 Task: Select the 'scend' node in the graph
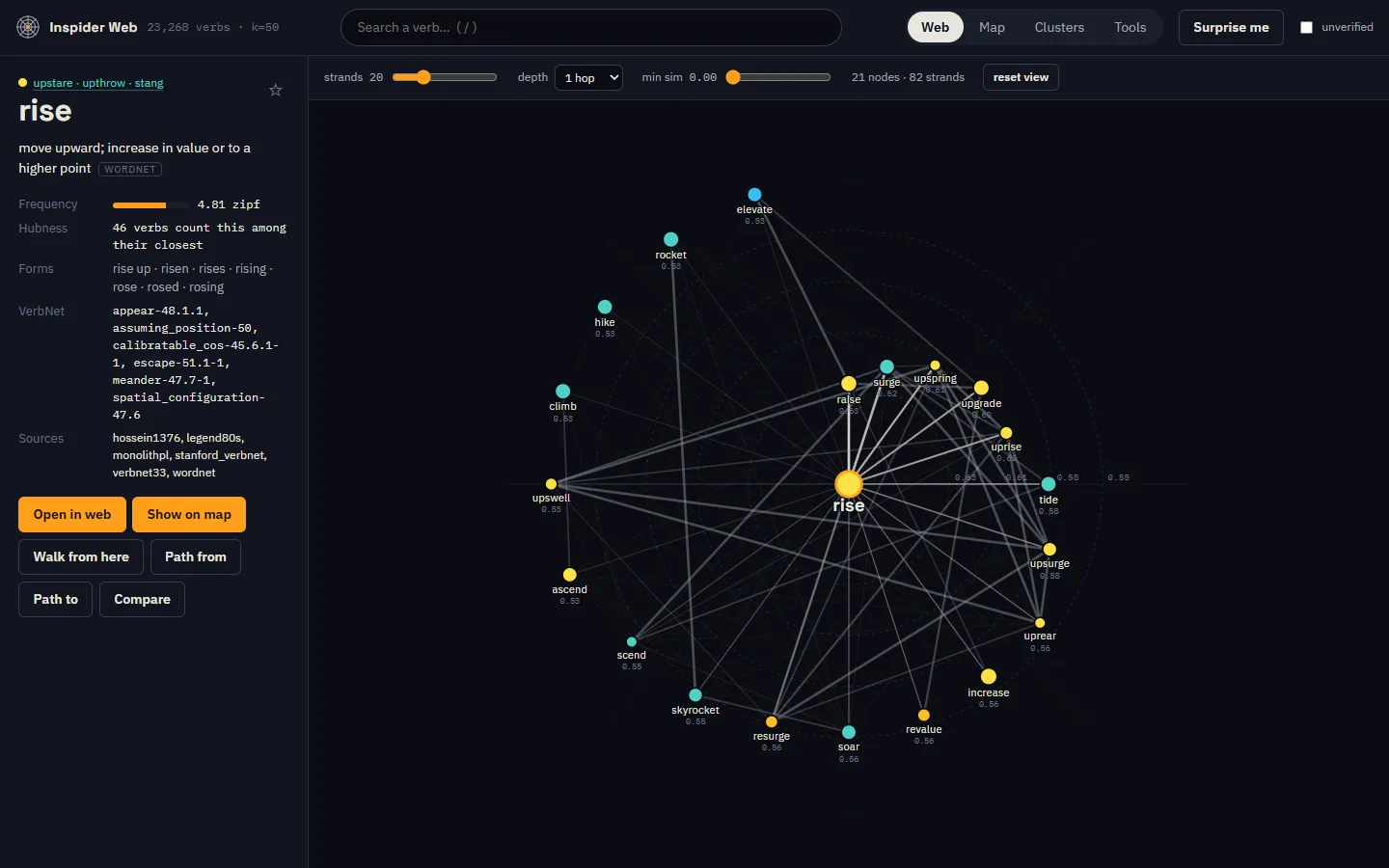632,641
